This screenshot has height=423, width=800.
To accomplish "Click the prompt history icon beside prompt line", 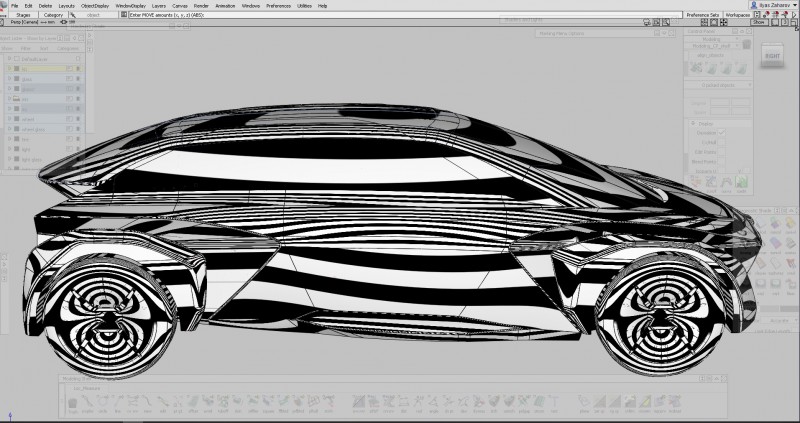I will pos(123,15).
